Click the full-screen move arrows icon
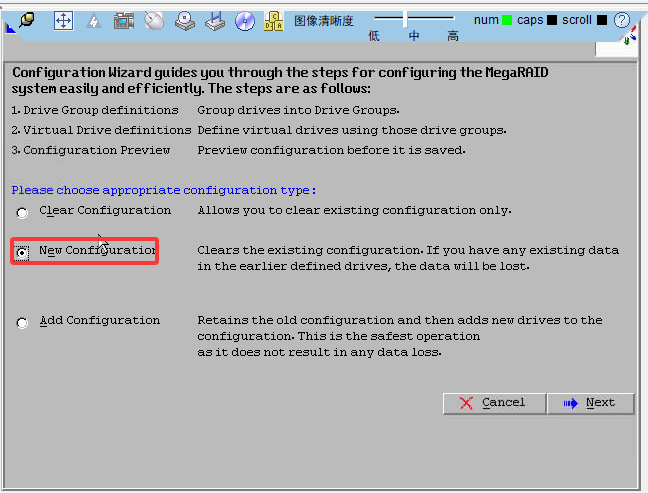Screen dimensions: 648x493 tap(63, 20)
